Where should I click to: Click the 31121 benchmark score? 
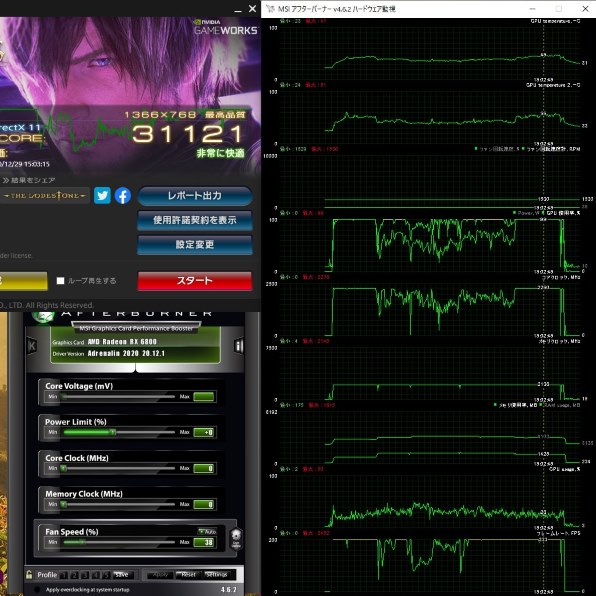[x=188, y=134]
